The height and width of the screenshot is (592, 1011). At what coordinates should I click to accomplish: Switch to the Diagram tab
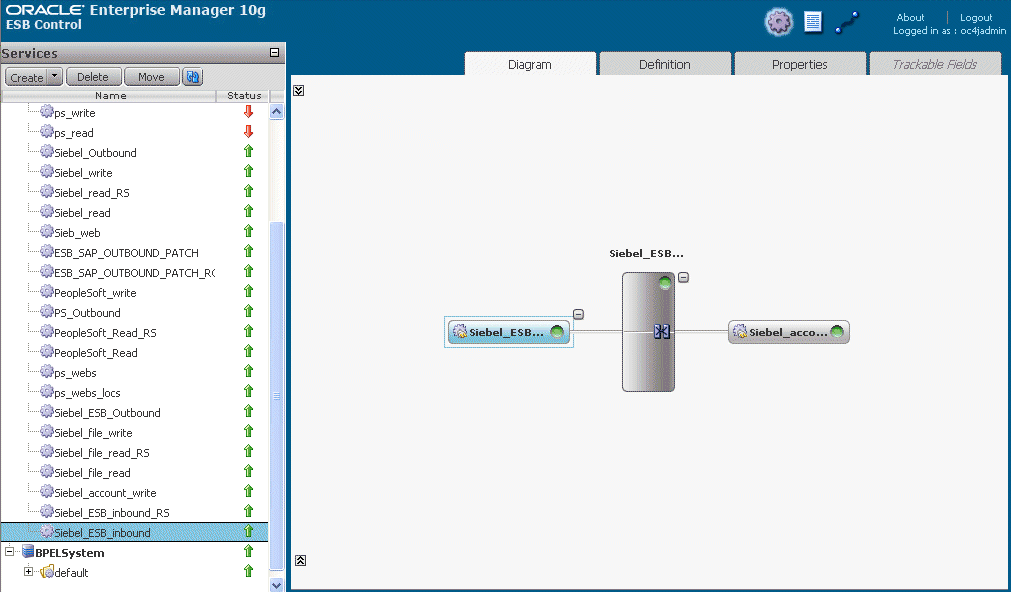click(530, 64)
